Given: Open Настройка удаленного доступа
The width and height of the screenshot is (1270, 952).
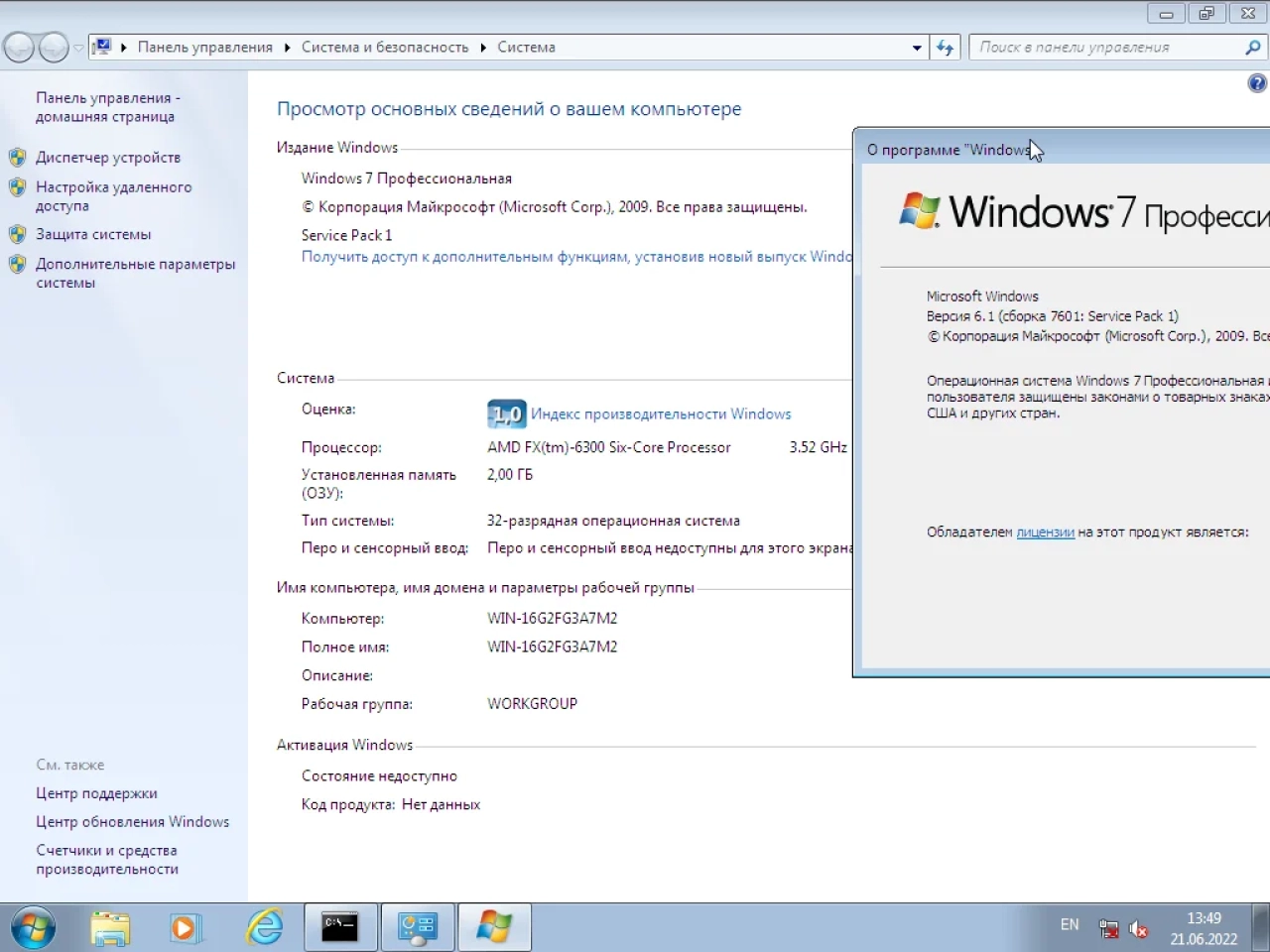Looking at the screenshot, I should tap(114, 196).
